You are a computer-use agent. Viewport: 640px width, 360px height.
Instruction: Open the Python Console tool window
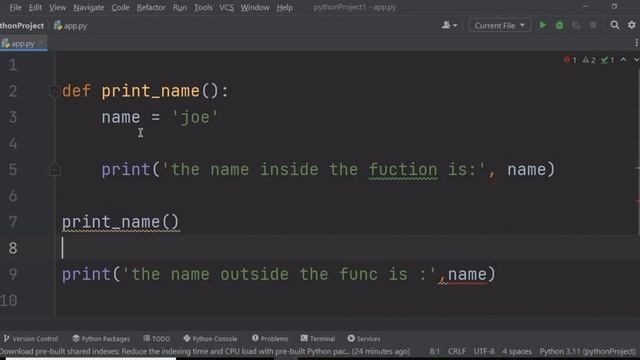pos(210,338)
